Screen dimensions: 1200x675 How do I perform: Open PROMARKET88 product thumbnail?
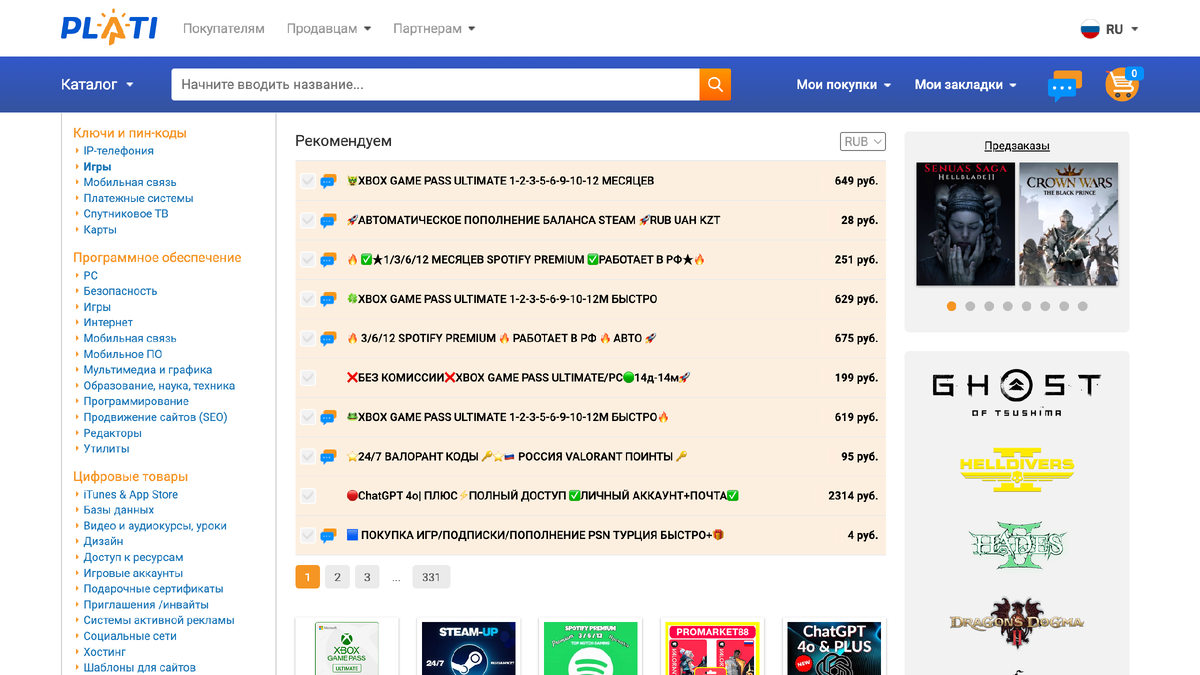click(712, 647)
